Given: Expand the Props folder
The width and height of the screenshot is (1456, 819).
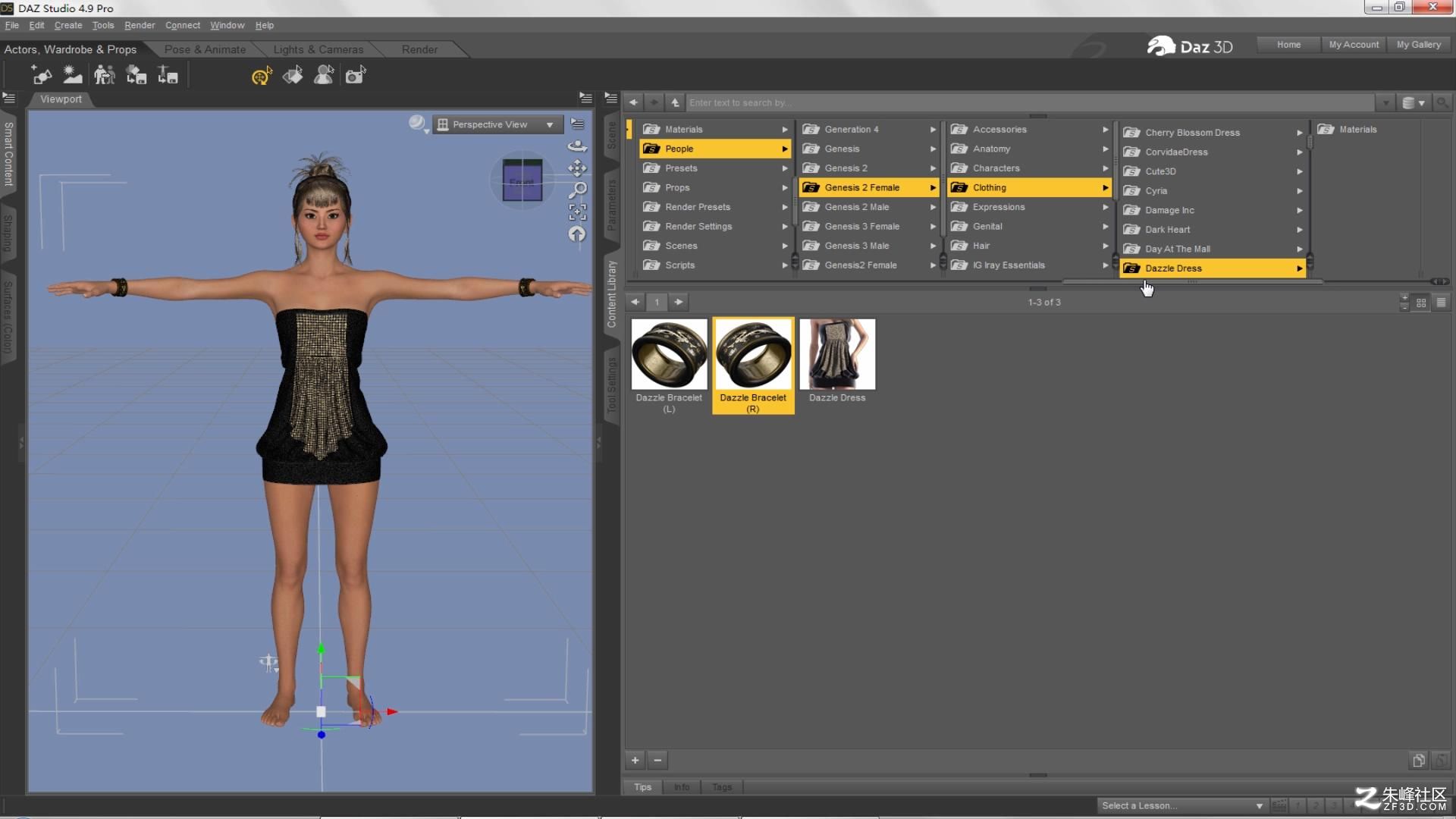Looking at the screenshot, I should point(785,188).
